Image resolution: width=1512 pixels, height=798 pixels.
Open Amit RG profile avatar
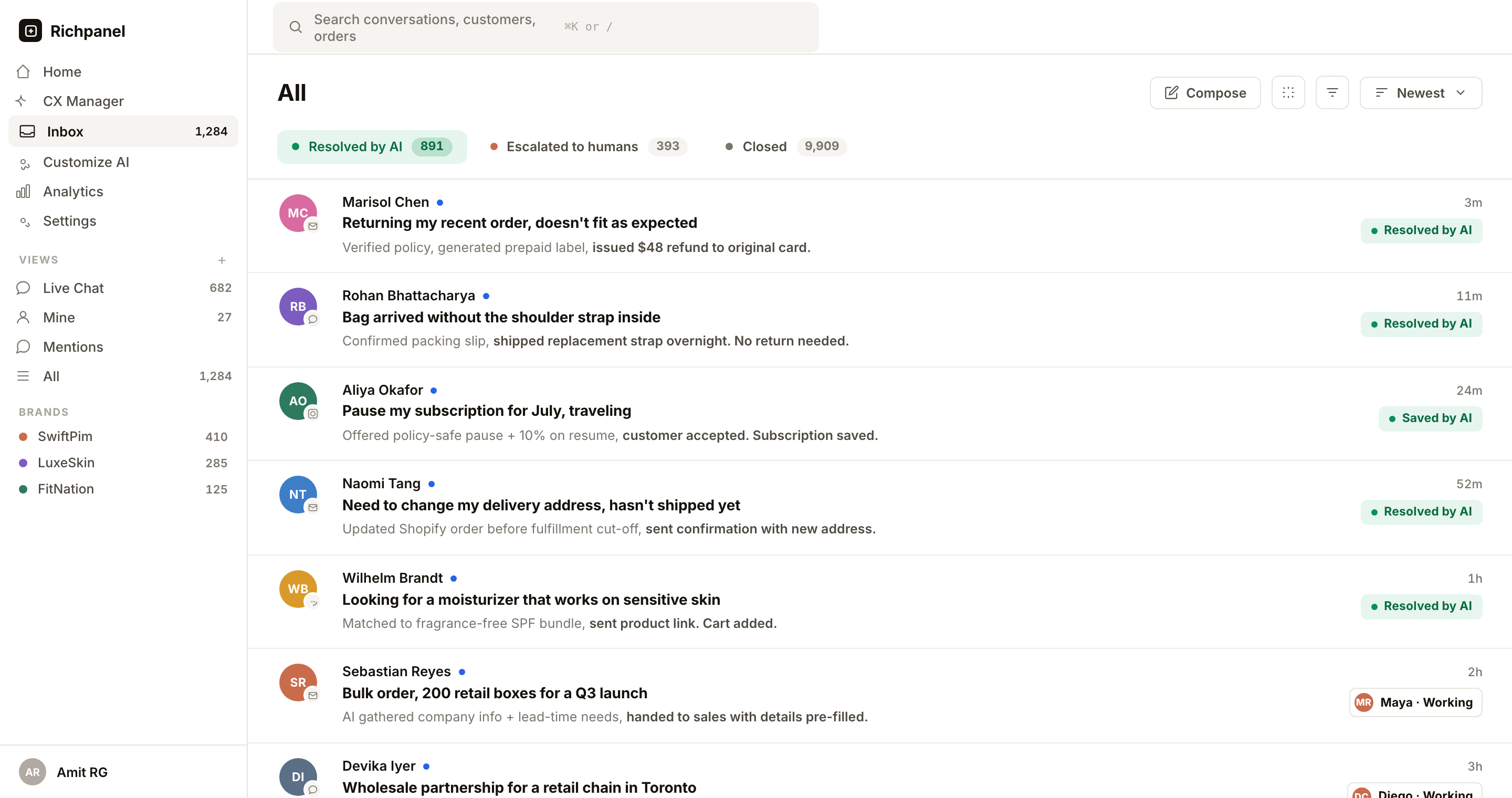click(x=32, y=772)
